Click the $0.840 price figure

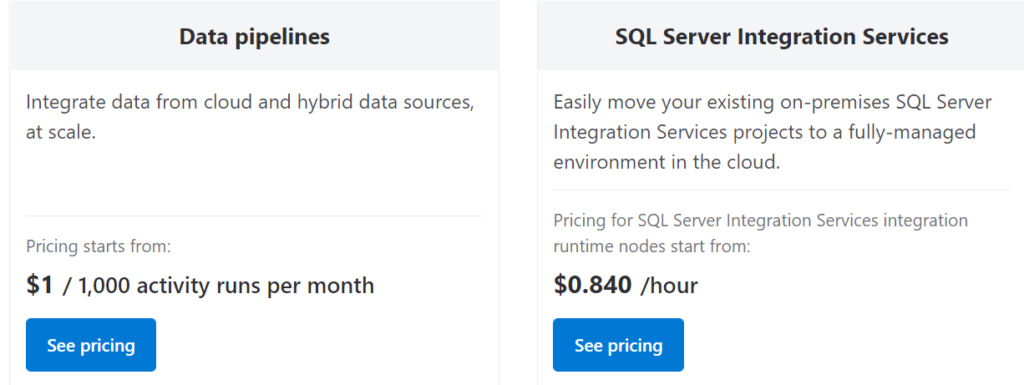coord(593,285)
